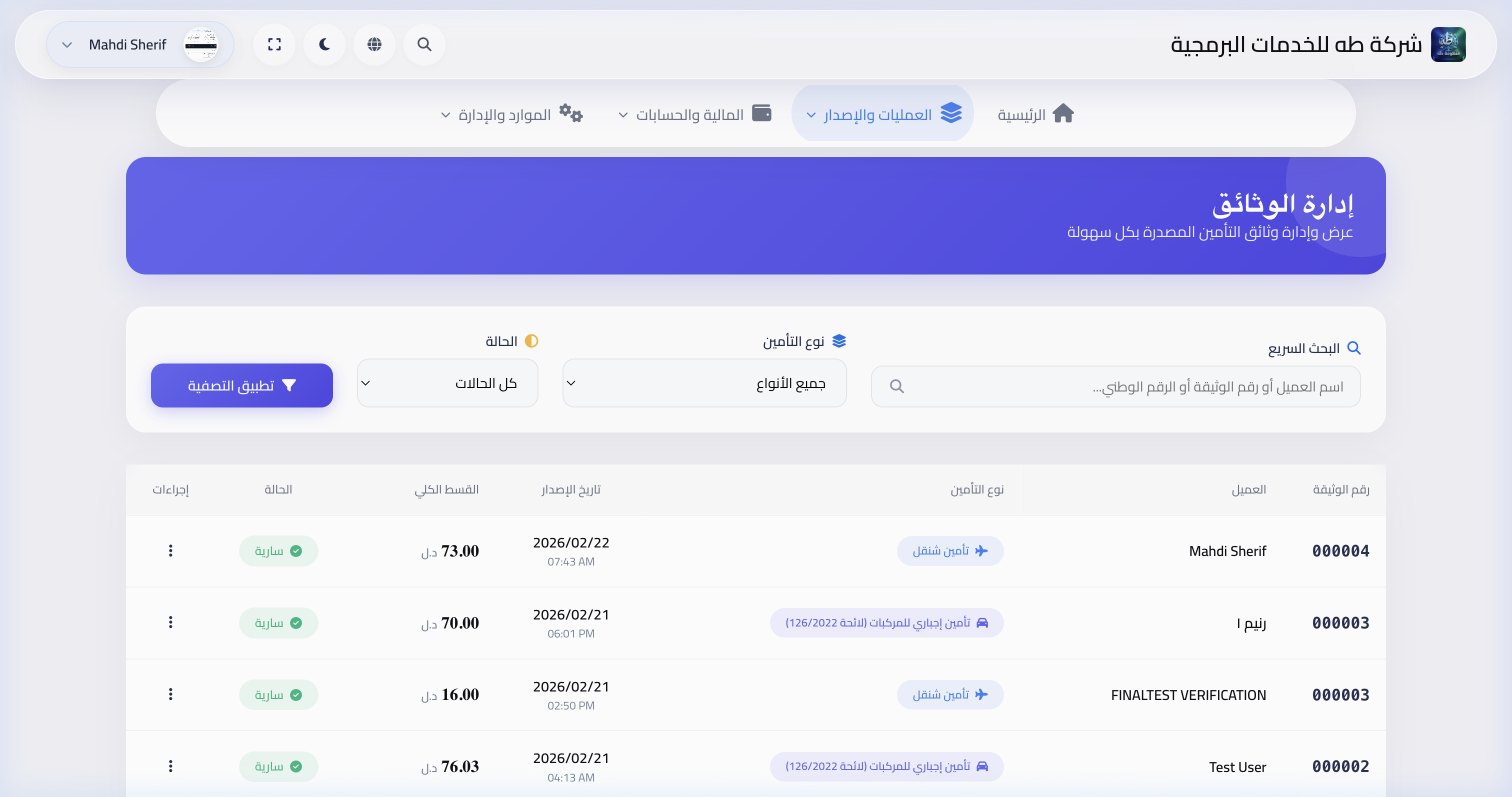Open the language selector globe icon
This screenshot has width=1512, height=797.
point(374,44)
